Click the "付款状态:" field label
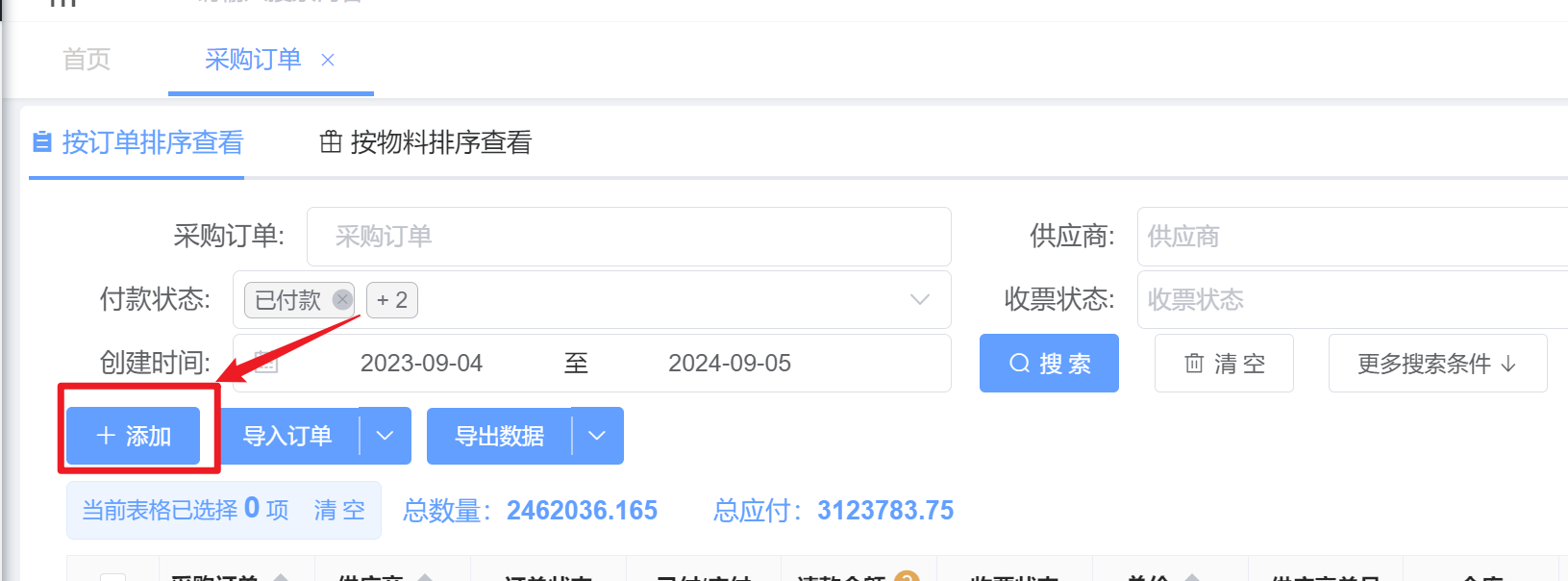Image resolution: width=1568 pixels, height=581 pixels. pos(155,300)
